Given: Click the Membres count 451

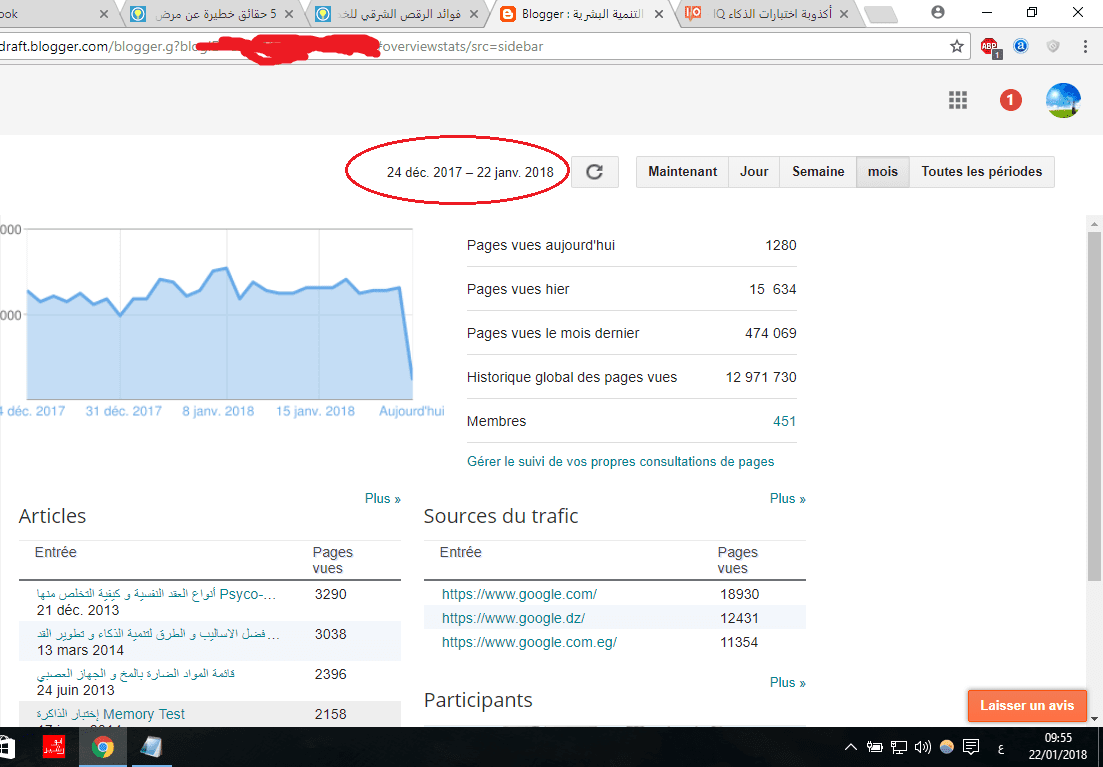Looking at the screenshot, I should 784,421.
